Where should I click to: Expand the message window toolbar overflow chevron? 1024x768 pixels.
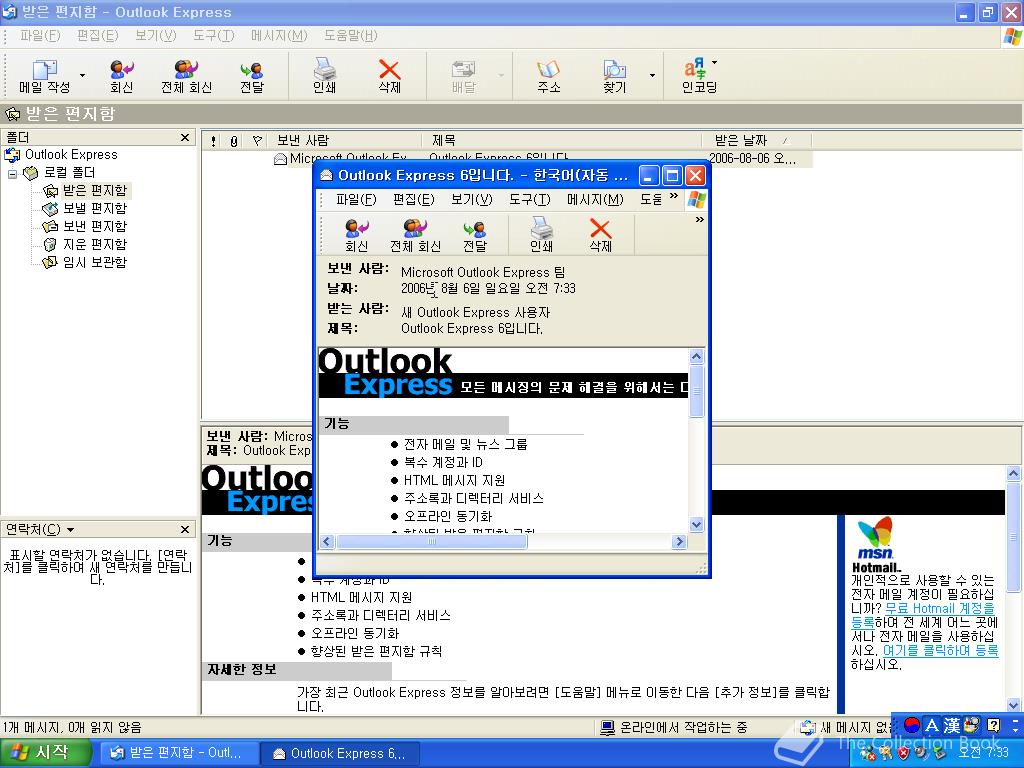click(699, 220)
